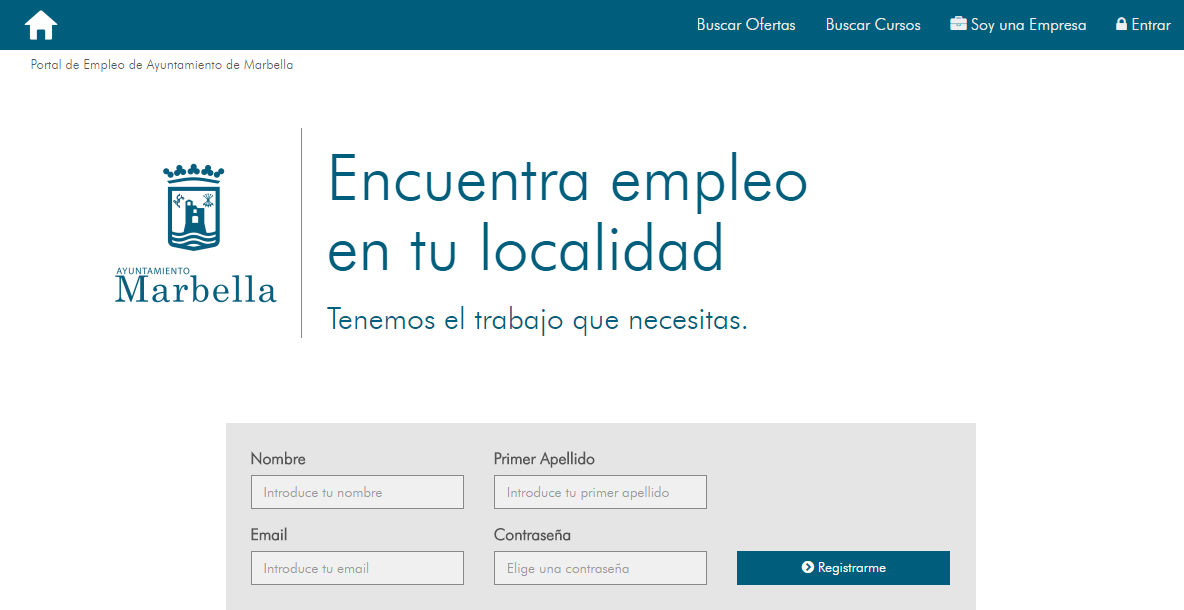The width and height of the screenshot is (1184, 610).
Task: Click the 'Contraseña' field label
Action: coord(532,535)
